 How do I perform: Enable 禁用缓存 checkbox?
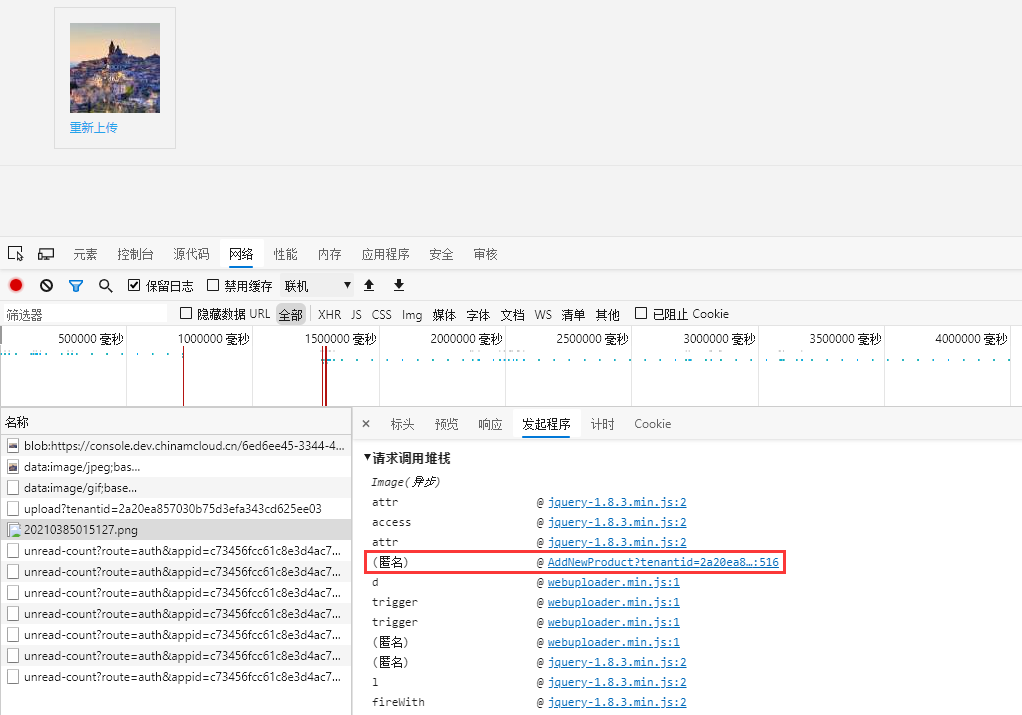(x=212, y=285)
